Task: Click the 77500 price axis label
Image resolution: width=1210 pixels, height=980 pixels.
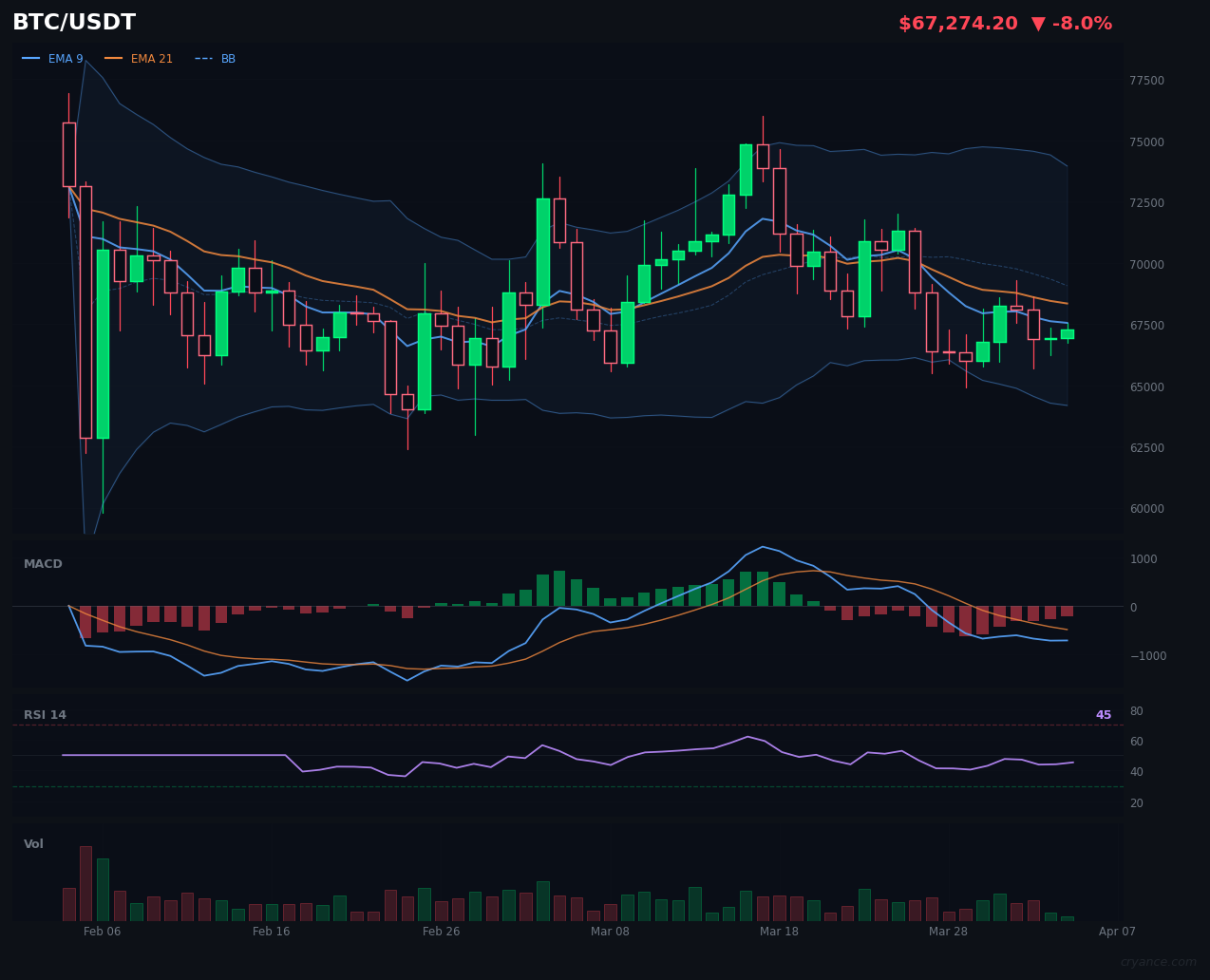Action: coord(1146,81)
